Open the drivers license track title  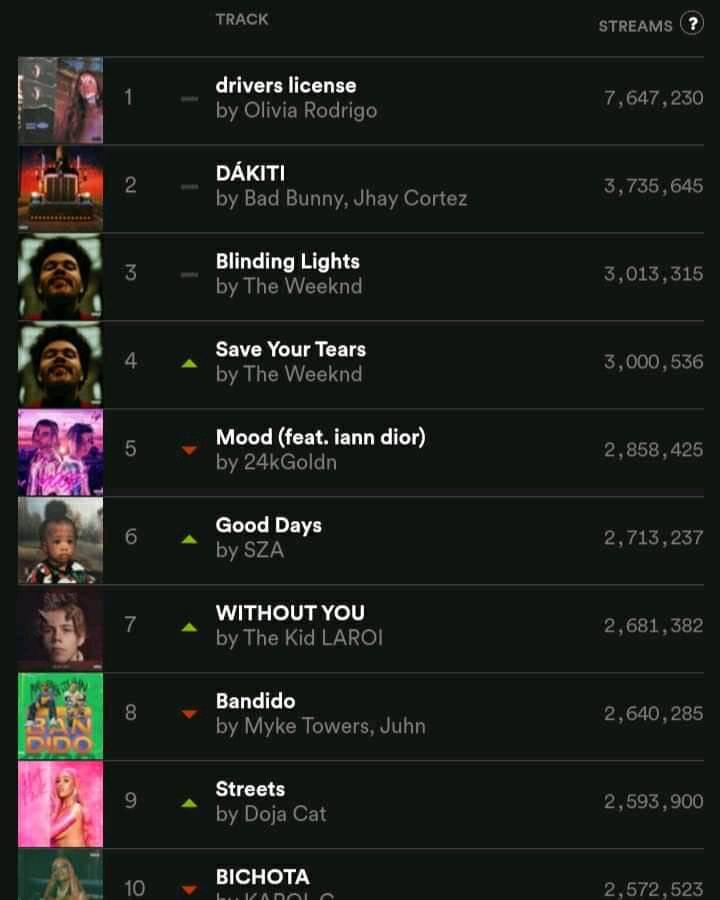pyautogui.click(x=286, y=86)
